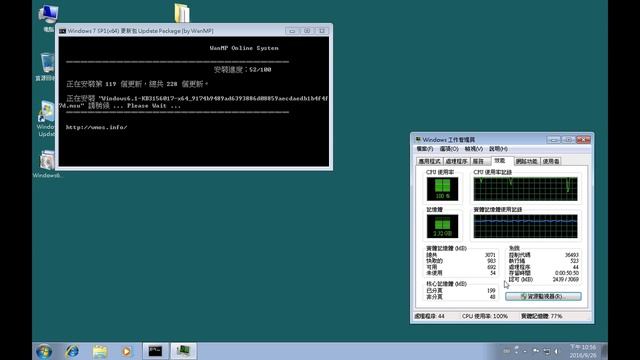Open the Action Center flag icon

(x=536, y=351)
